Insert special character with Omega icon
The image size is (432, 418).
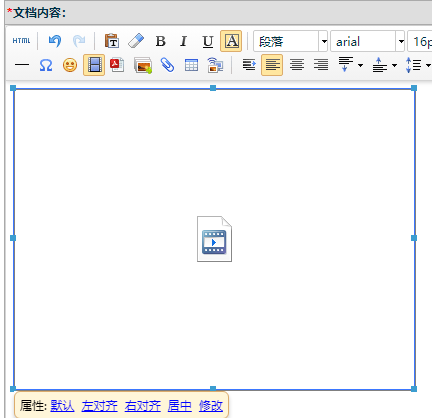click(x=46, y=65)
